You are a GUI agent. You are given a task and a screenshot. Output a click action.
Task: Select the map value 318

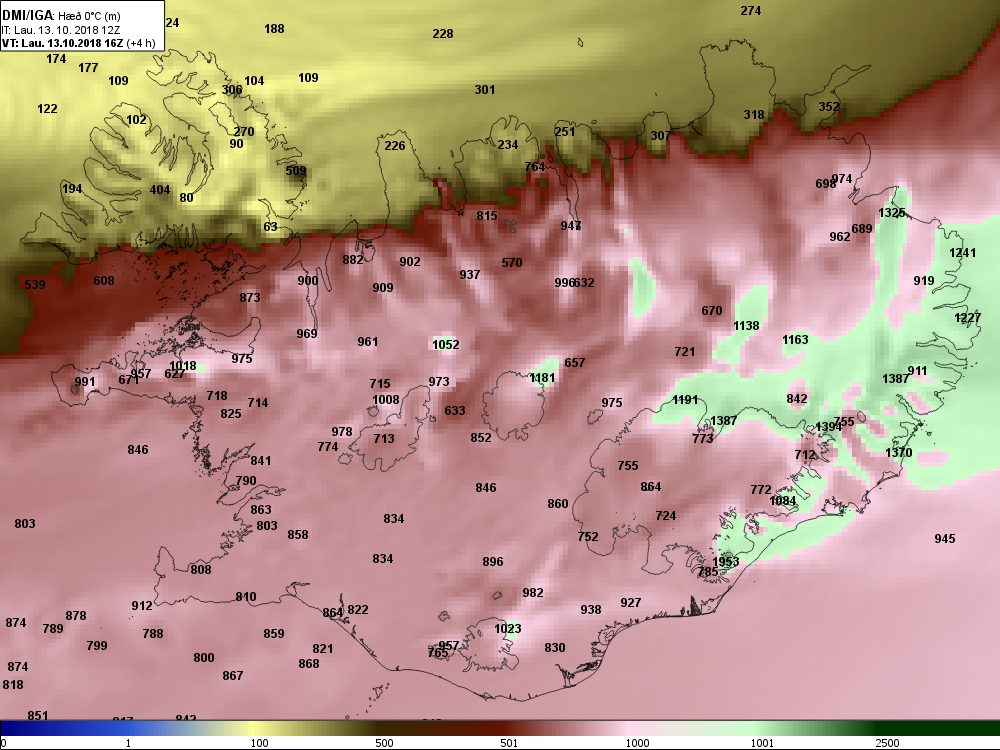(754, 115)
